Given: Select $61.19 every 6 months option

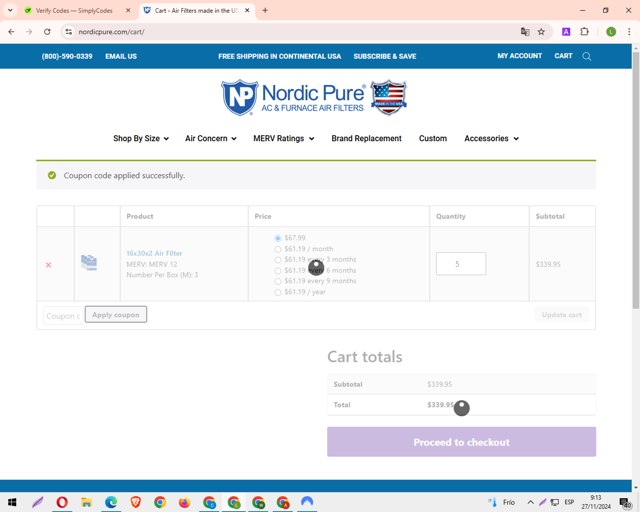Looking at the screenshot, I should (x=278, y=271).
